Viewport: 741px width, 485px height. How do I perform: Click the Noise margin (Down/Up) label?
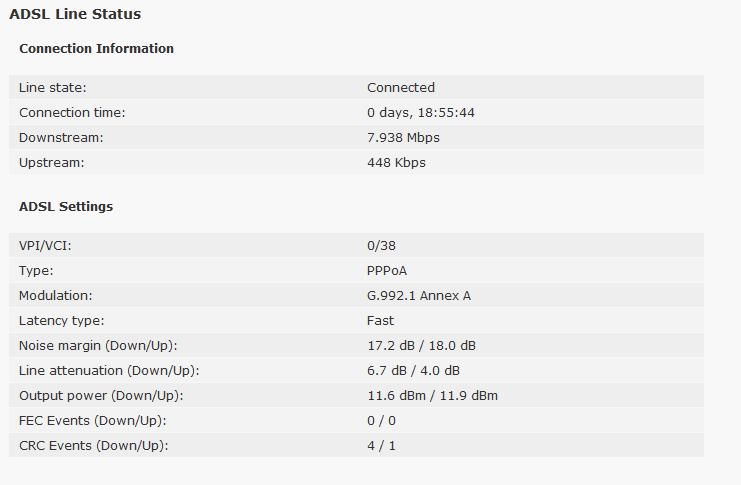coord(98,346)
